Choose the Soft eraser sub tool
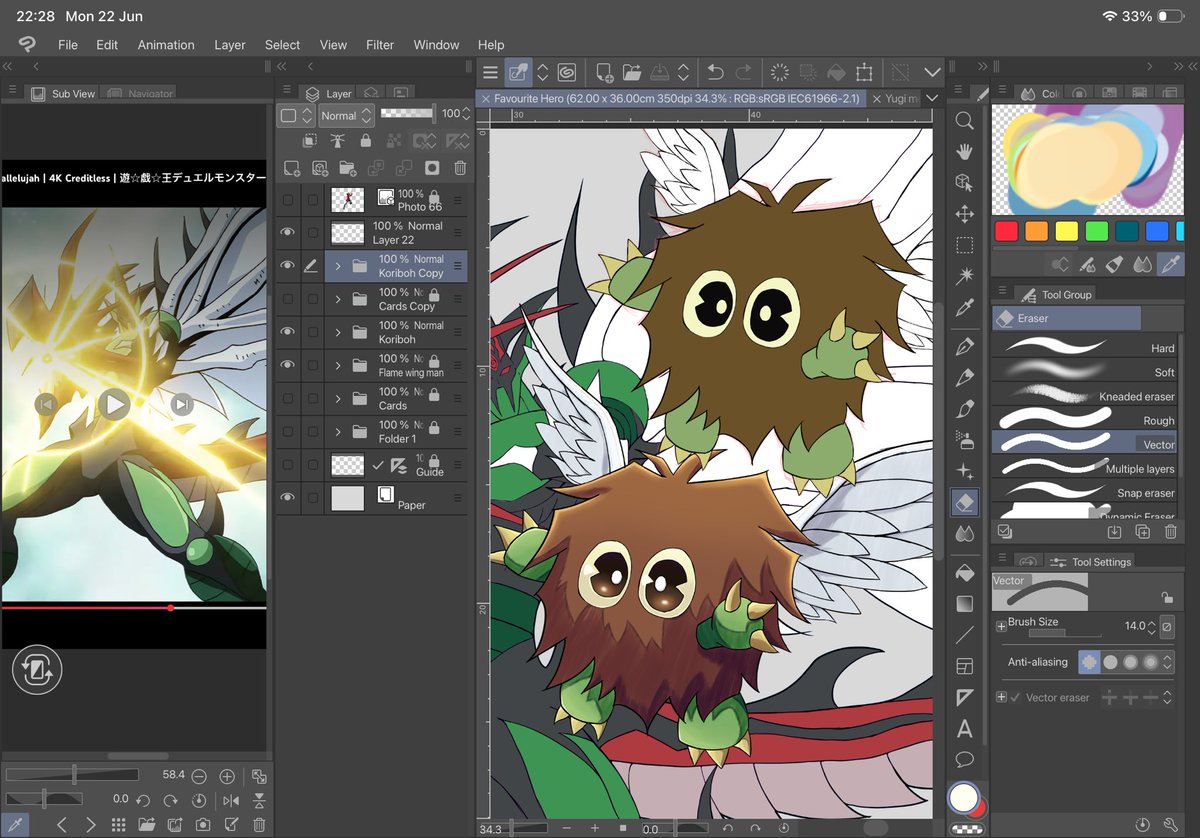The height and width of the screenshot is (838, 1200). click(1085, 371)
